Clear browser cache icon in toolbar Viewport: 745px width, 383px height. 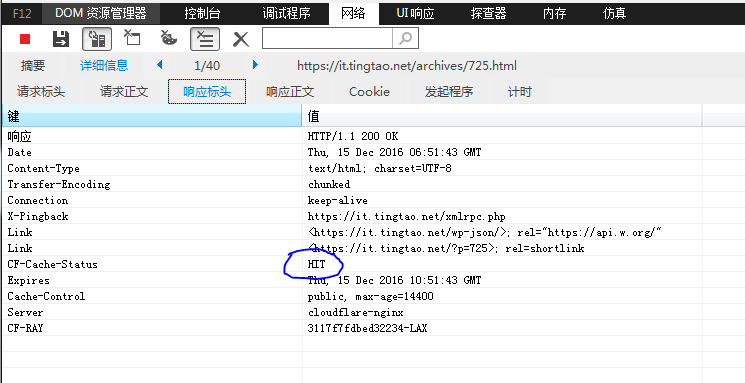coord(132,38)
